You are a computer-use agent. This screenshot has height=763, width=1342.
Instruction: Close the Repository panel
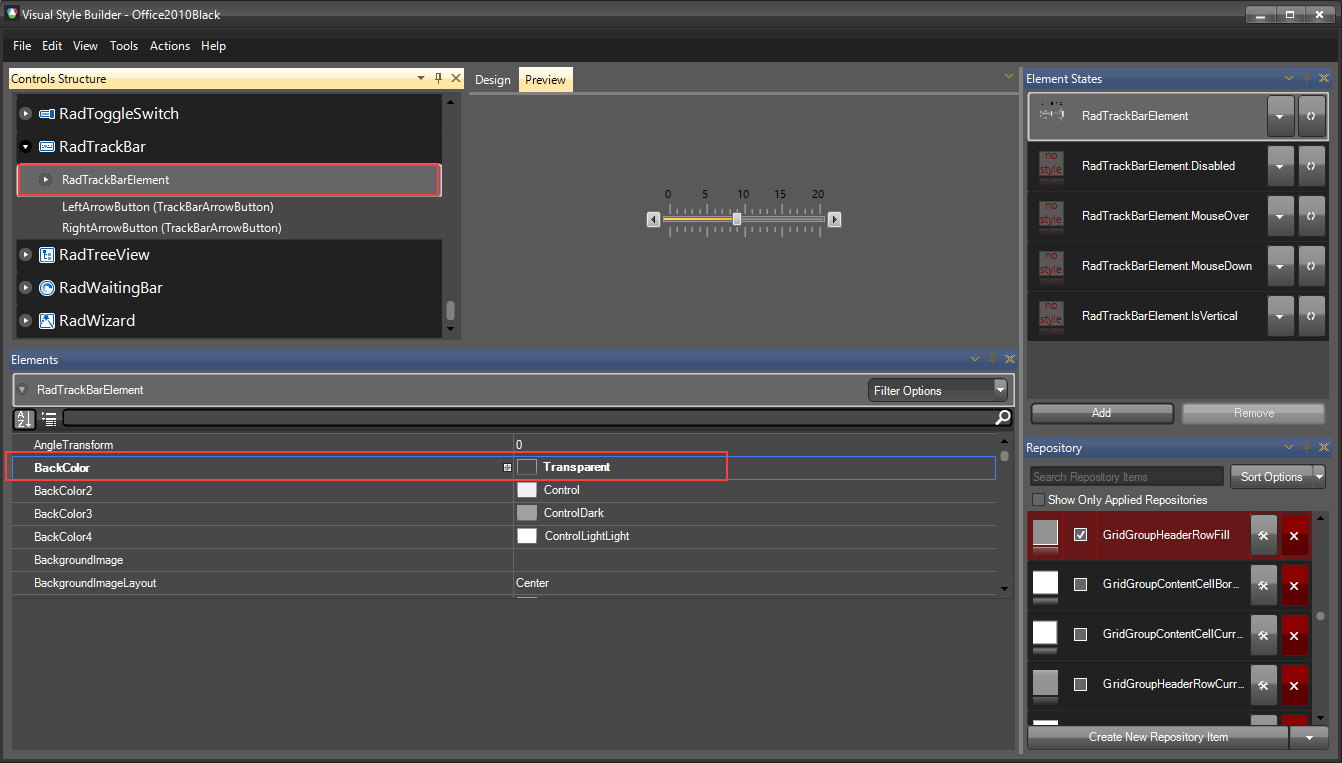(x=1324, y=447)
